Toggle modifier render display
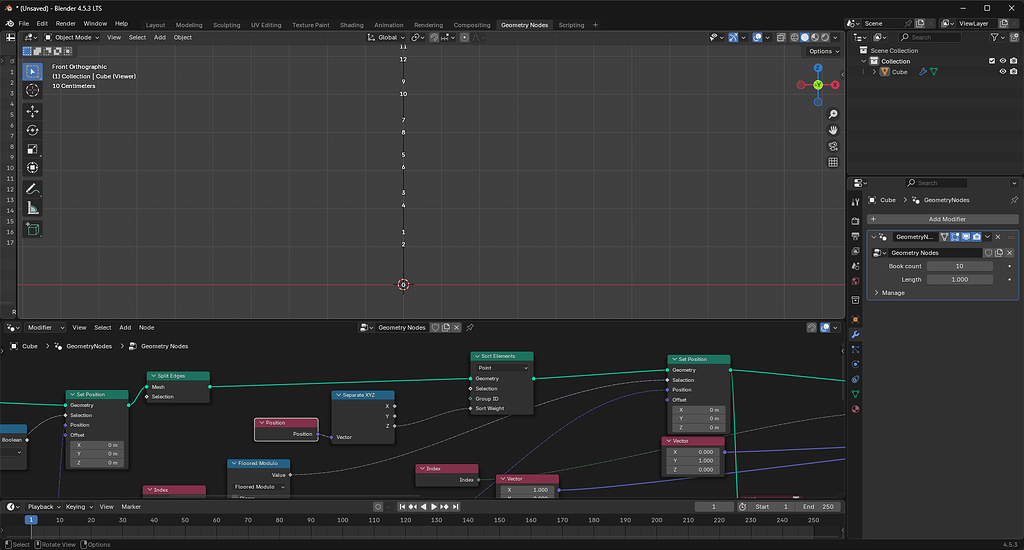 coord(976,236)
